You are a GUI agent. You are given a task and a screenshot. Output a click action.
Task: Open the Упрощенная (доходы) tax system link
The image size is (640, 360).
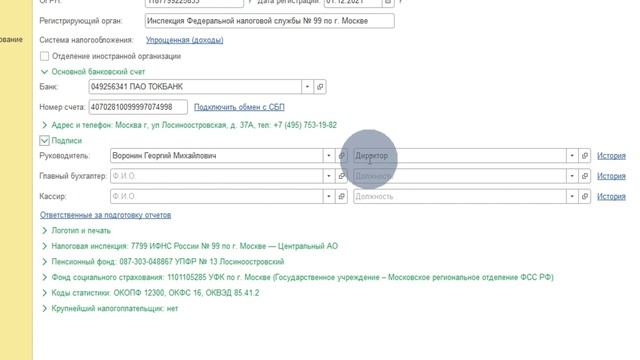click(x=184, y=40)
